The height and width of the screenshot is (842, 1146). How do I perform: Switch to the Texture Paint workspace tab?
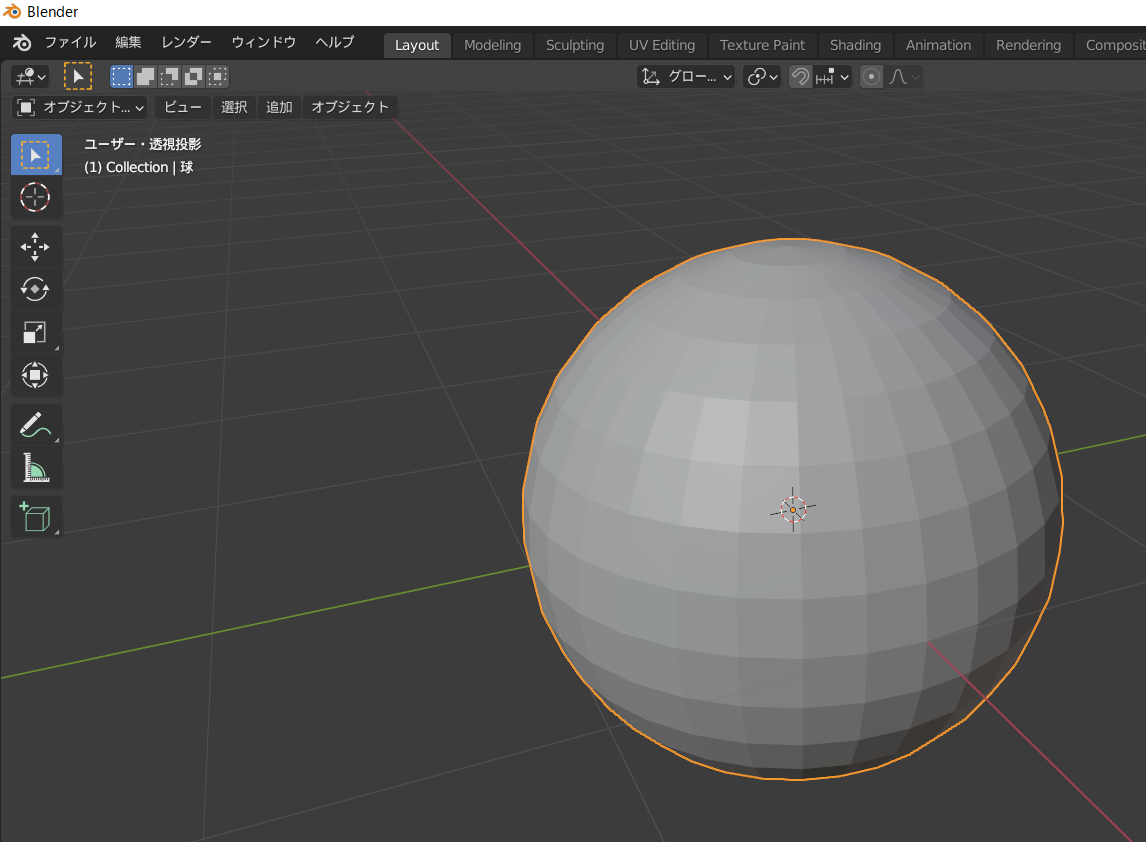pos(762,45)
